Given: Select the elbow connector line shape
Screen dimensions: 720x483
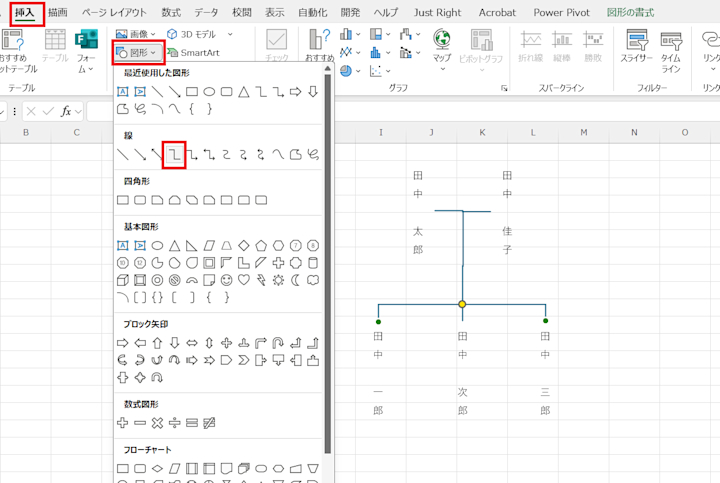Looking at the screenshot, I should (173, 154).
